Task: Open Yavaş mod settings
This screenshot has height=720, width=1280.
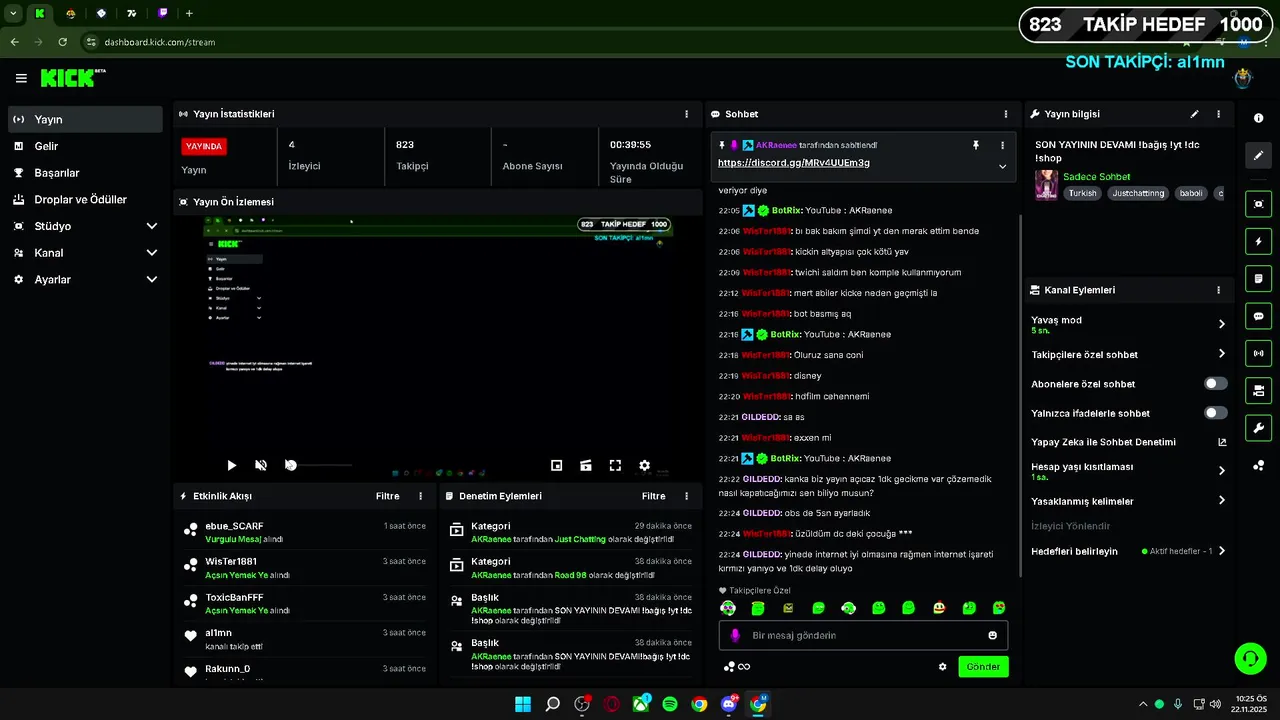Action: point(1128,324)
